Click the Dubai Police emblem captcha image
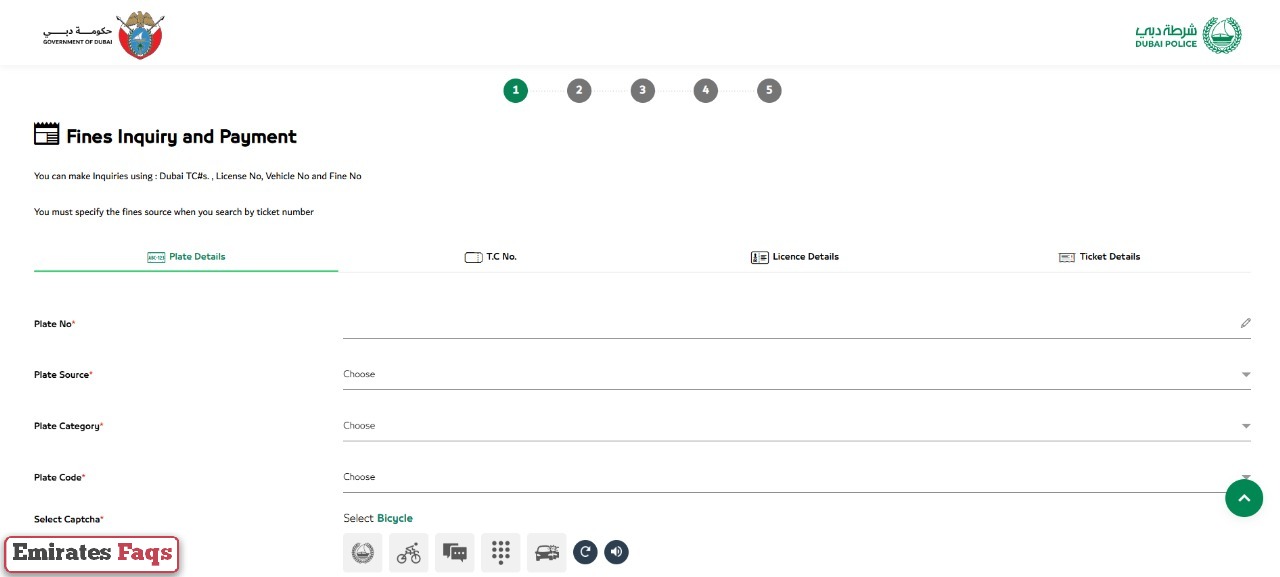Viewport: 1280px width, 577px height. tap(362, 552)
